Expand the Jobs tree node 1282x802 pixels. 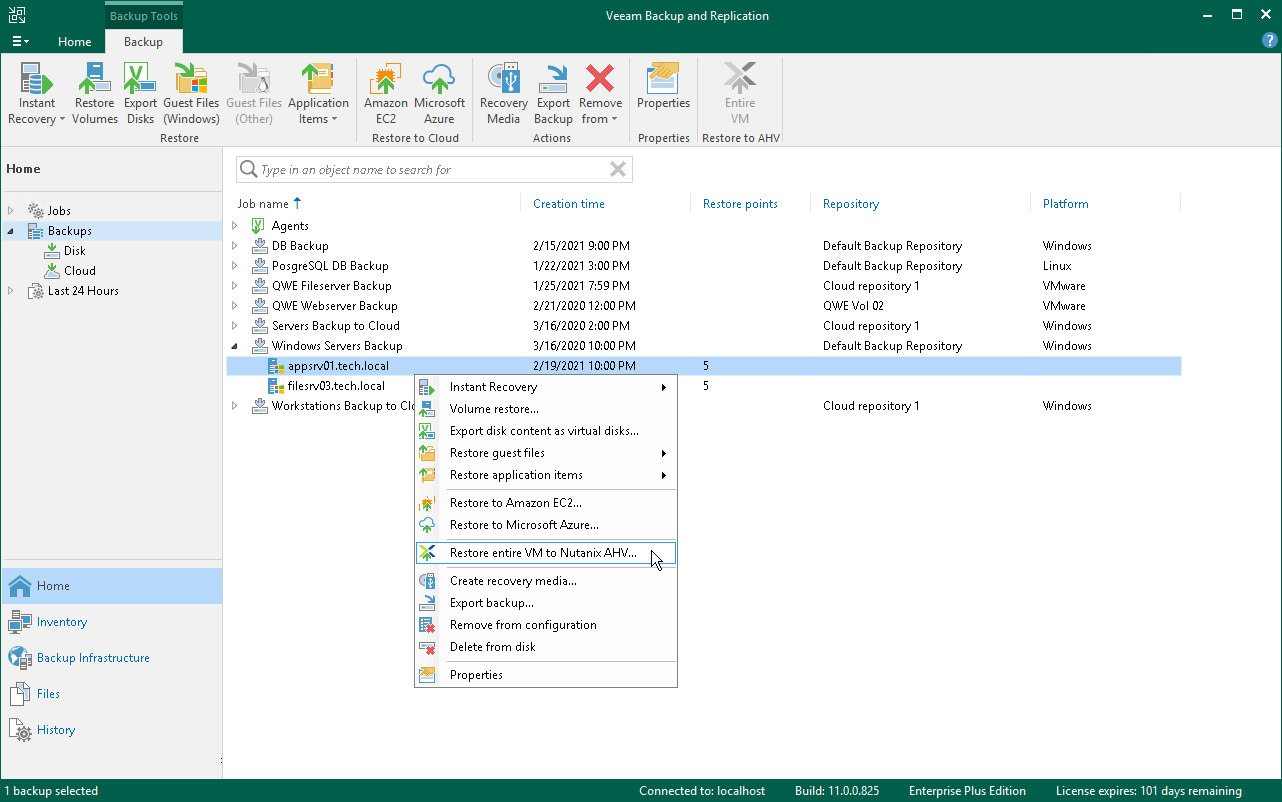coord(12,211)
